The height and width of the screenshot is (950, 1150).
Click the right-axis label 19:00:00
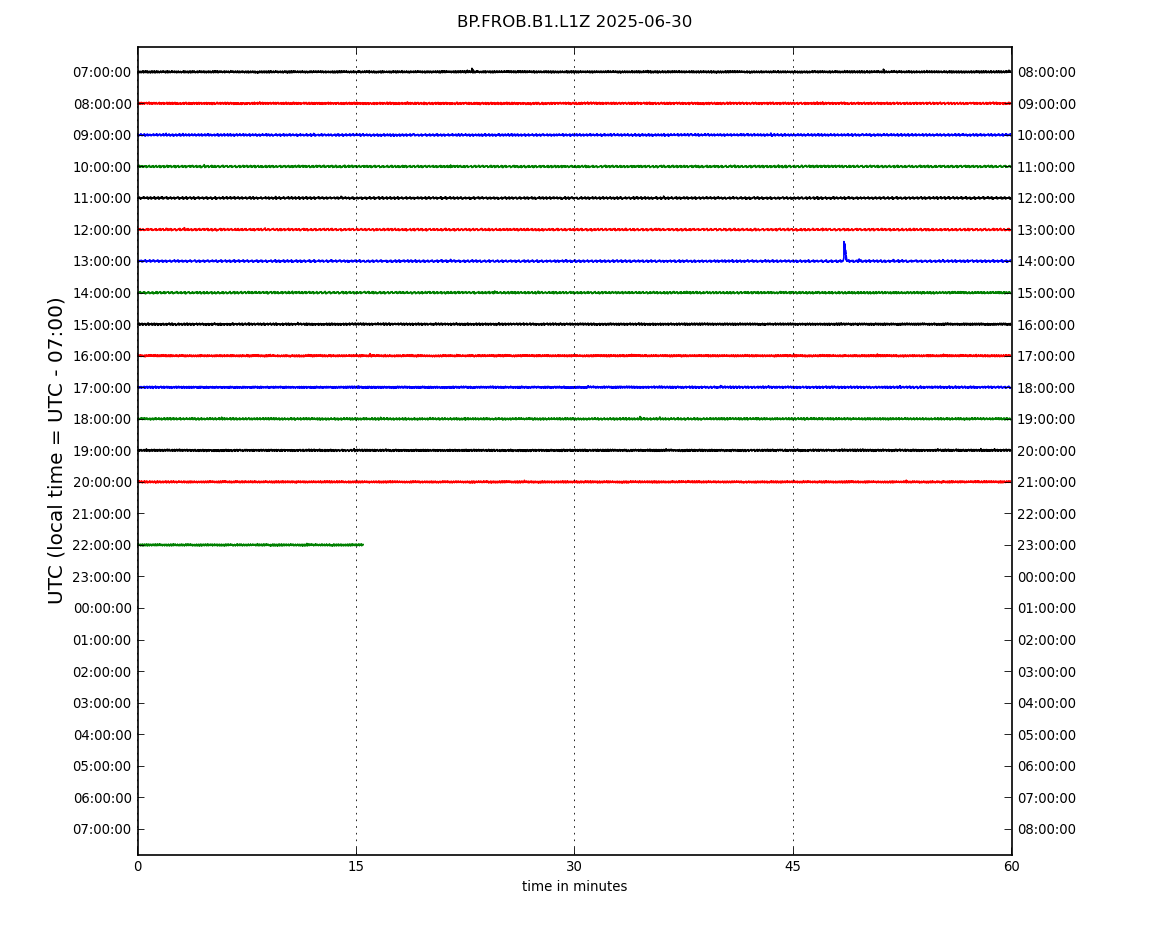(1047, 420)
